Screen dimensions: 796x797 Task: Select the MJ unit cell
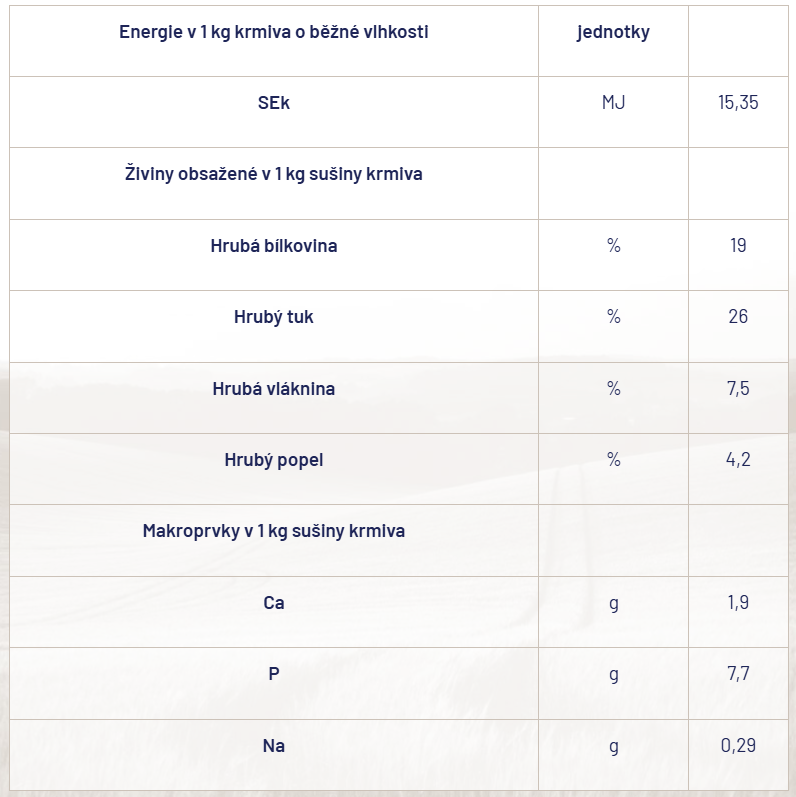tap(613, 103)
